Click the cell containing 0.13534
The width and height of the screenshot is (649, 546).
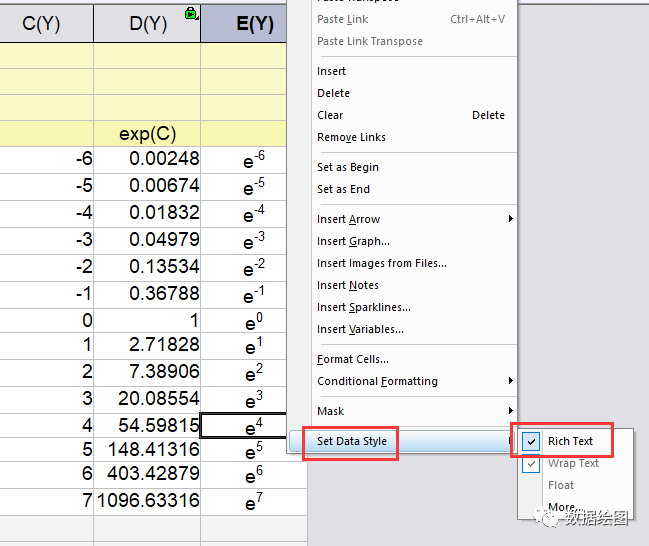(147, 267)
